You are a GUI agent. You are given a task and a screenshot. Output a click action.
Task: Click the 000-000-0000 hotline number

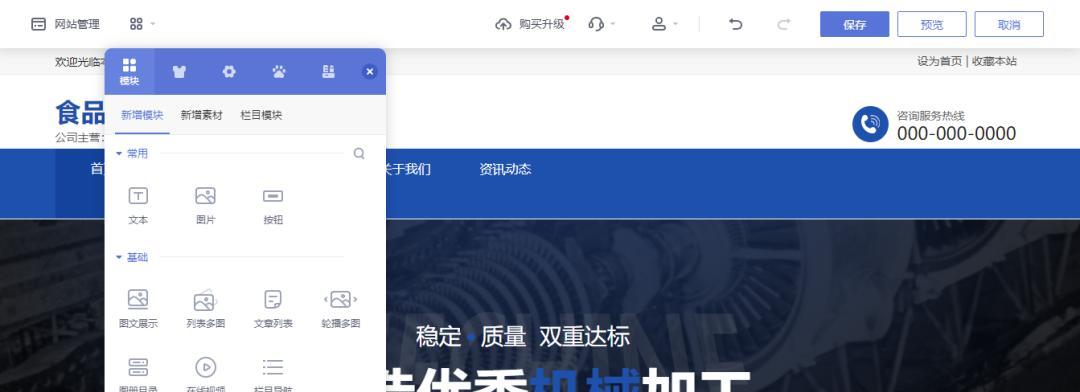point(956,134)
